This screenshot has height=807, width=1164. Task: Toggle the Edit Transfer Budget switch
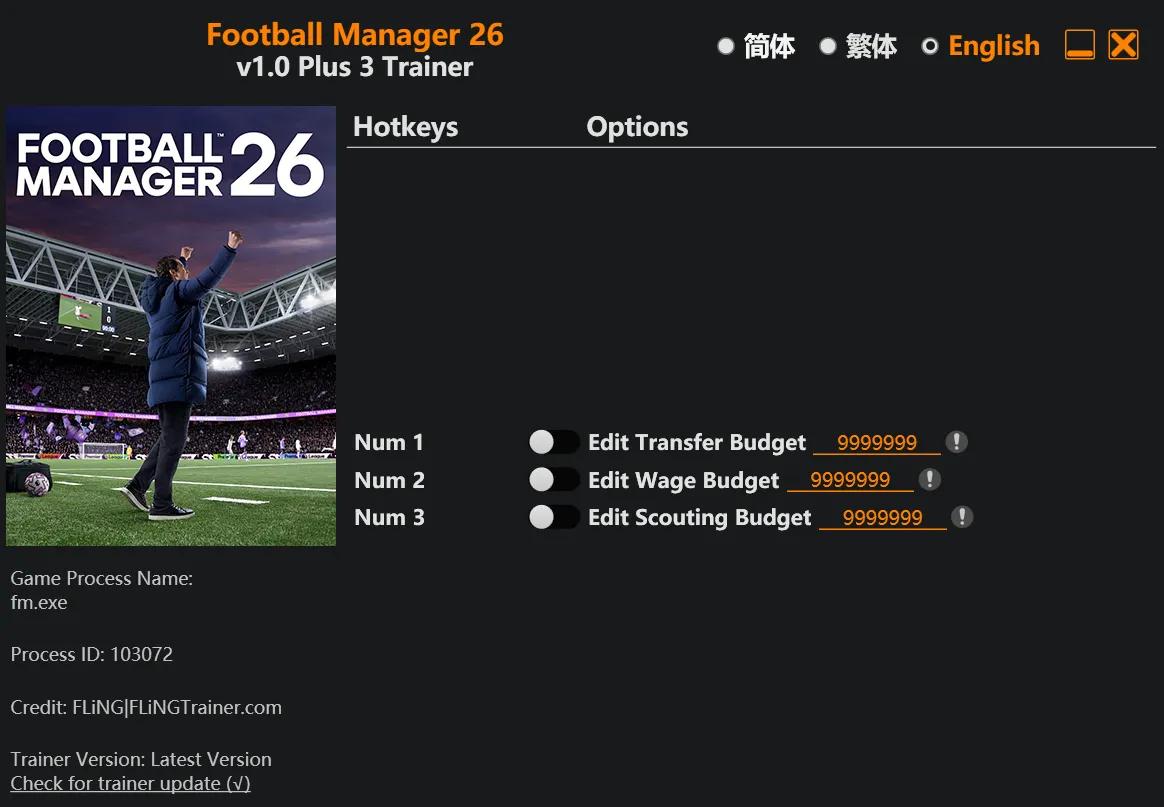tap(554, 442)
